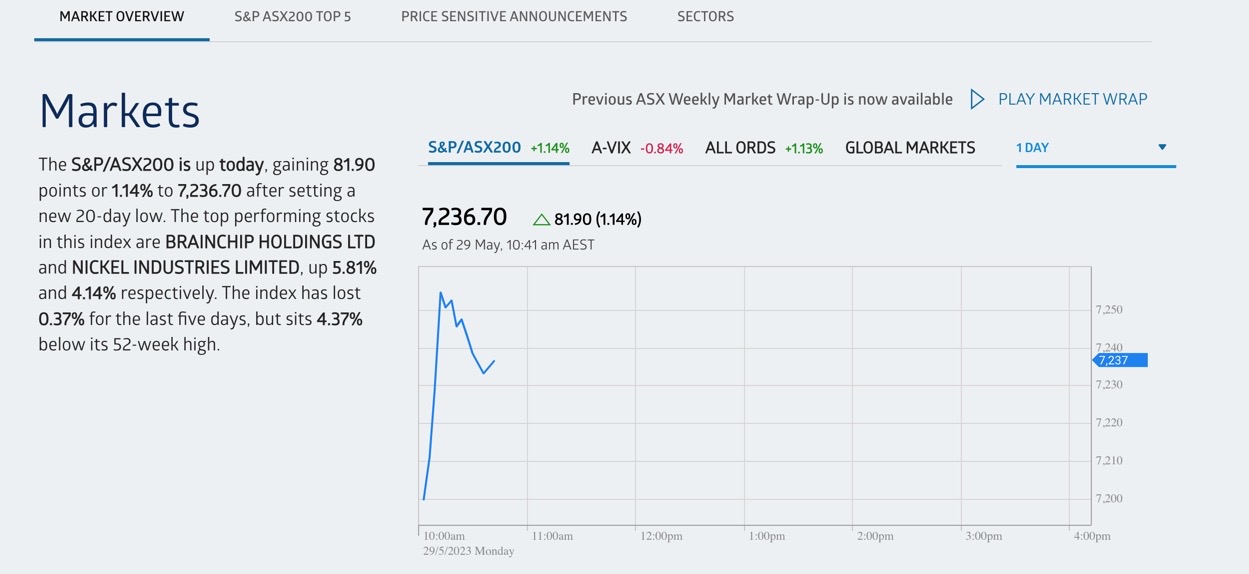Click BRAINCHIP HOLDINGS LTD in the summary
The image size is (1249, 574).
click(x=270, y=242)
